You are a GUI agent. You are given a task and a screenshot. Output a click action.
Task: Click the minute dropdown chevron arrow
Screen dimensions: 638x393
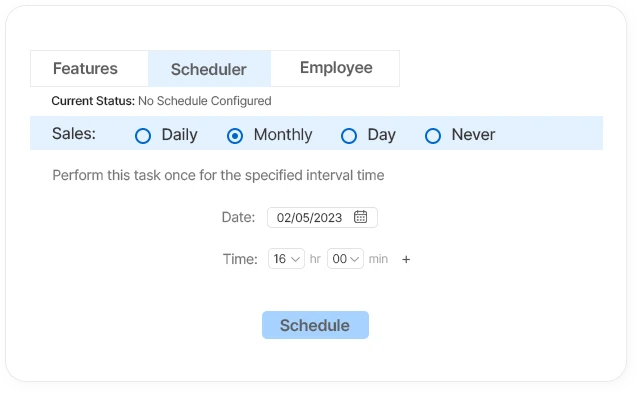354,259
